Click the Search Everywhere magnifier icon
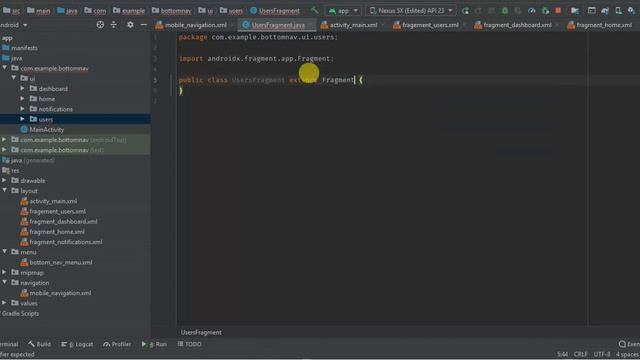The image size is (640, 360). (x=631, y=11)
